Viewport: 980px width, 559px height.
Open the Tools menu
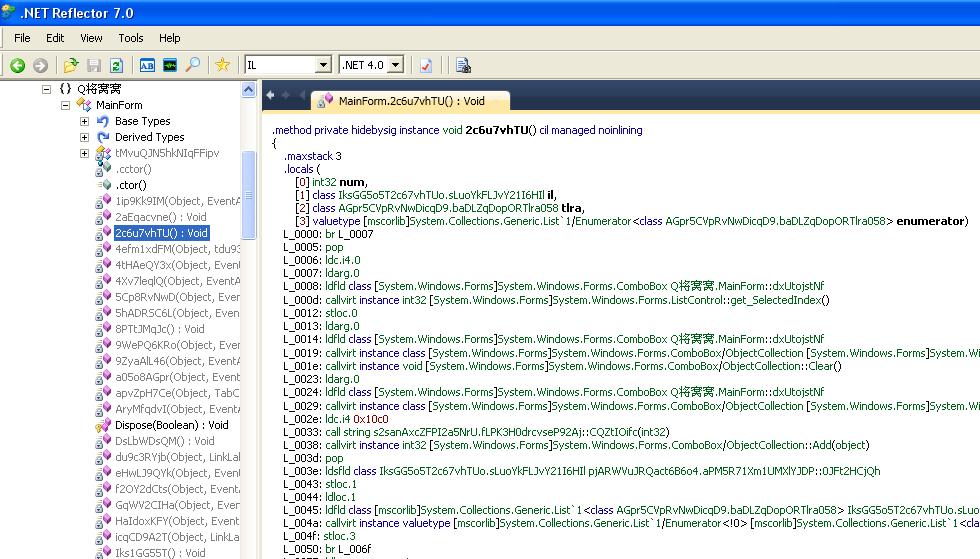point(131,38)
